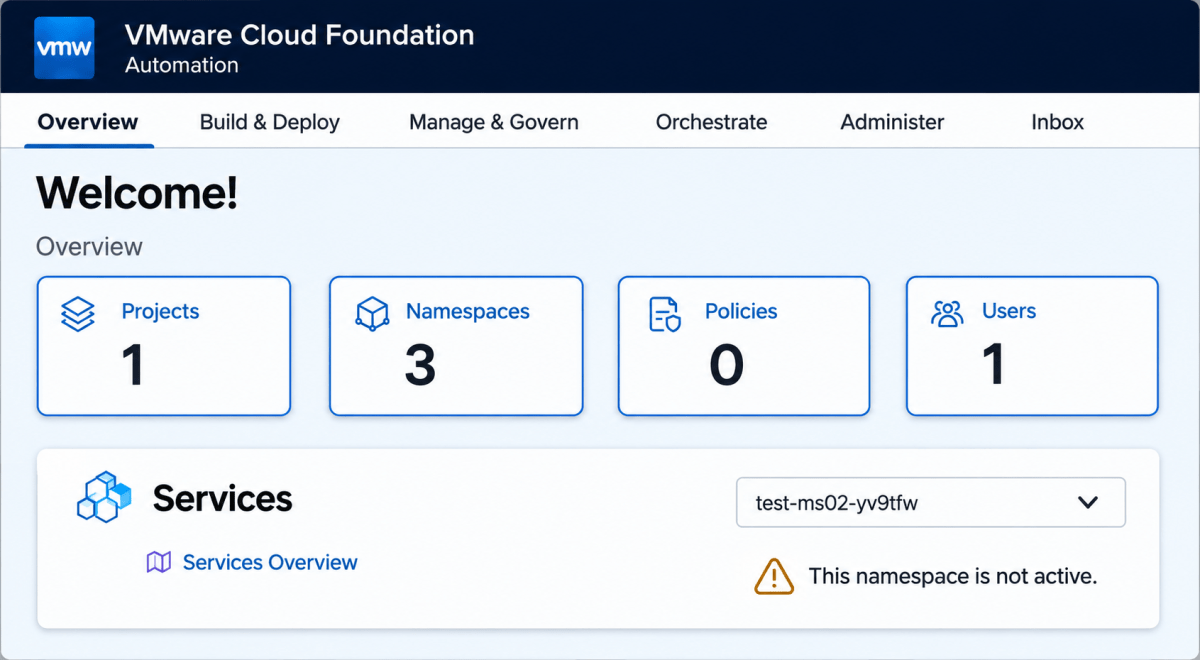Select the Orchestrate tab
This screenshot has width=1200, height=660.
(x=712, y=122)
